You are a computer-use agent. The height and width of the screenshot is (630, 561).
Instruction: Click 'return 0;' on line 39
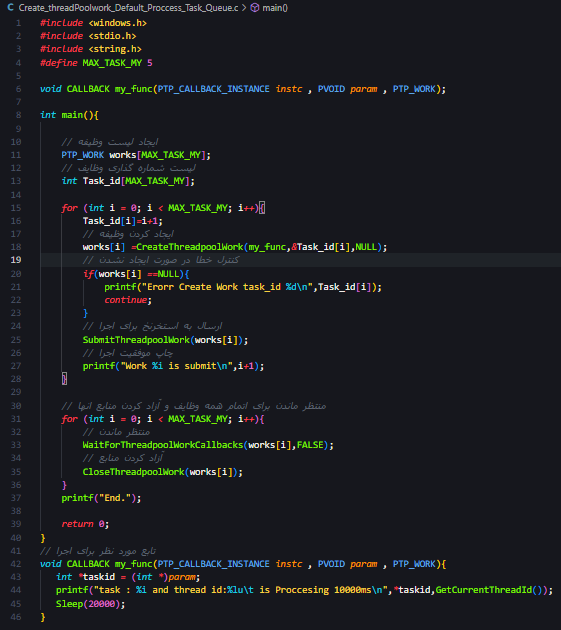85,524
